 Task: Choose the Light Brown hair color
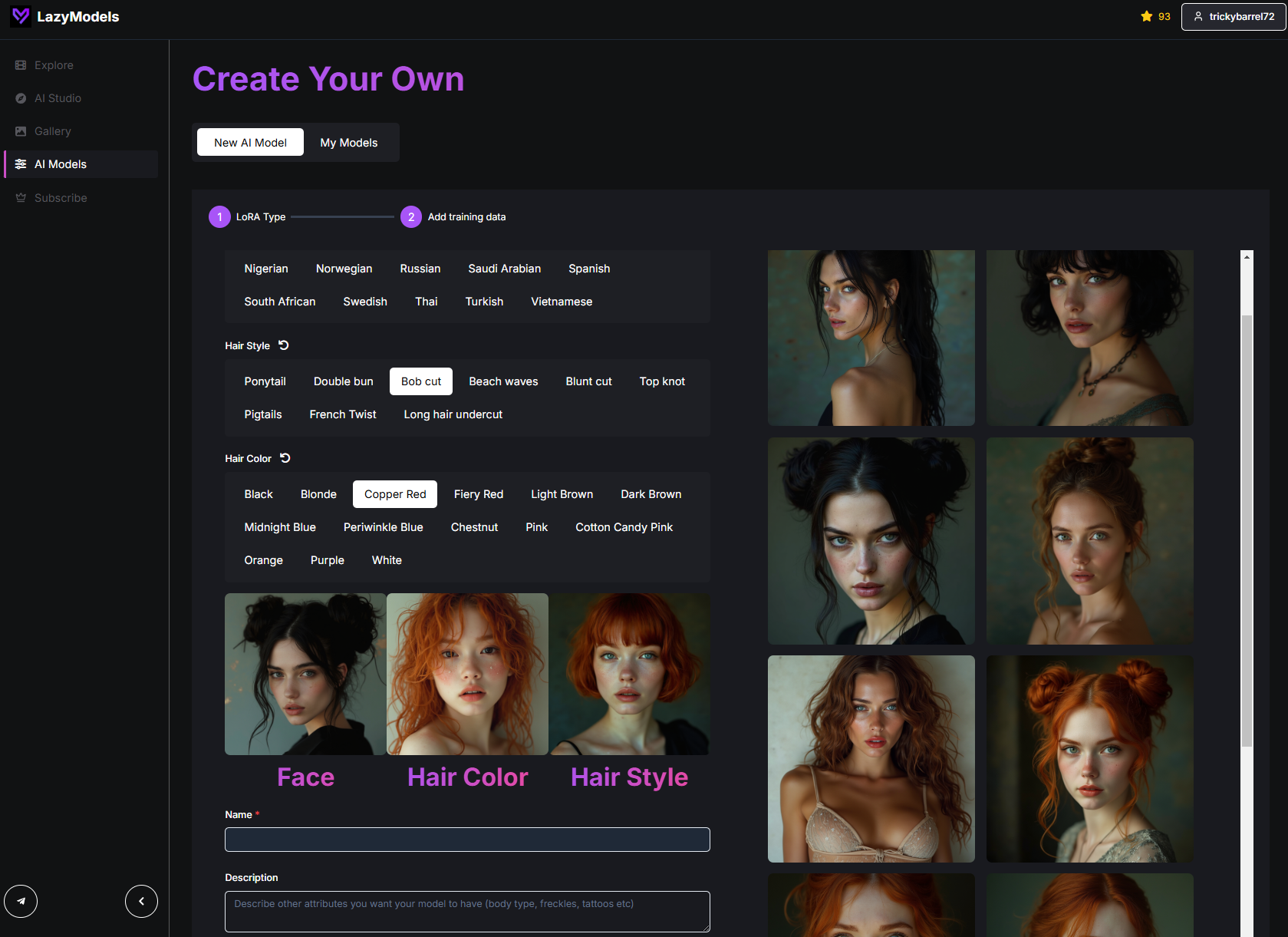tap(562, 494)
